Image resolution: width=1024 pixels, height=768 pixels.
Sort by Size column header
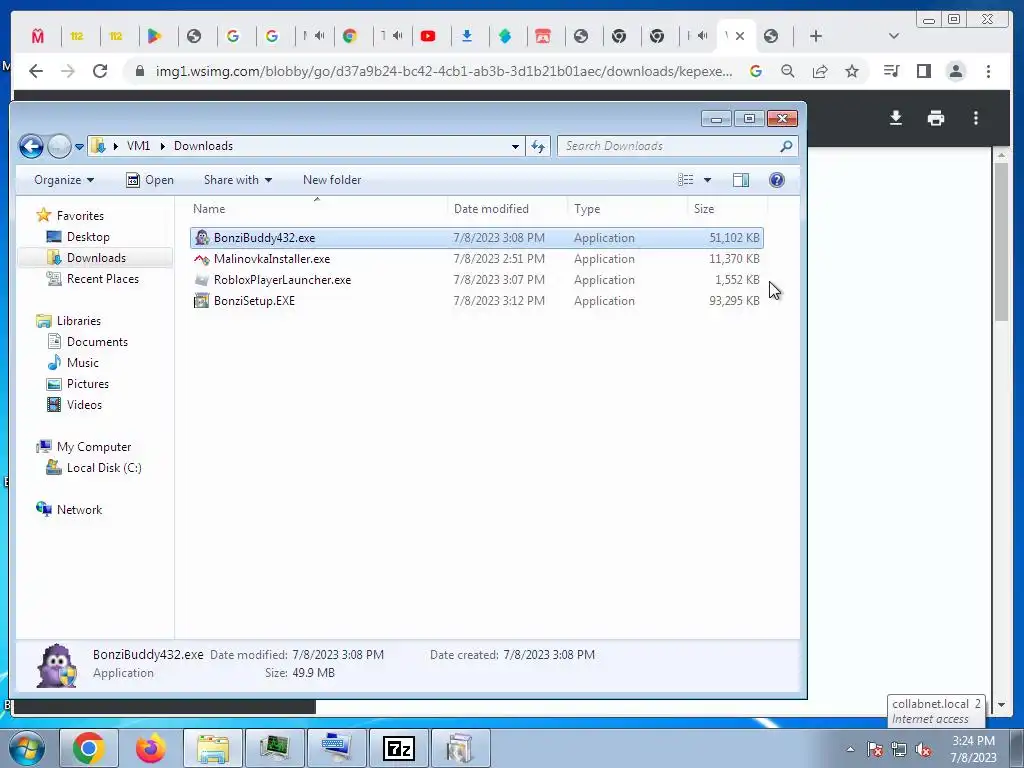[x=727, y=209]
